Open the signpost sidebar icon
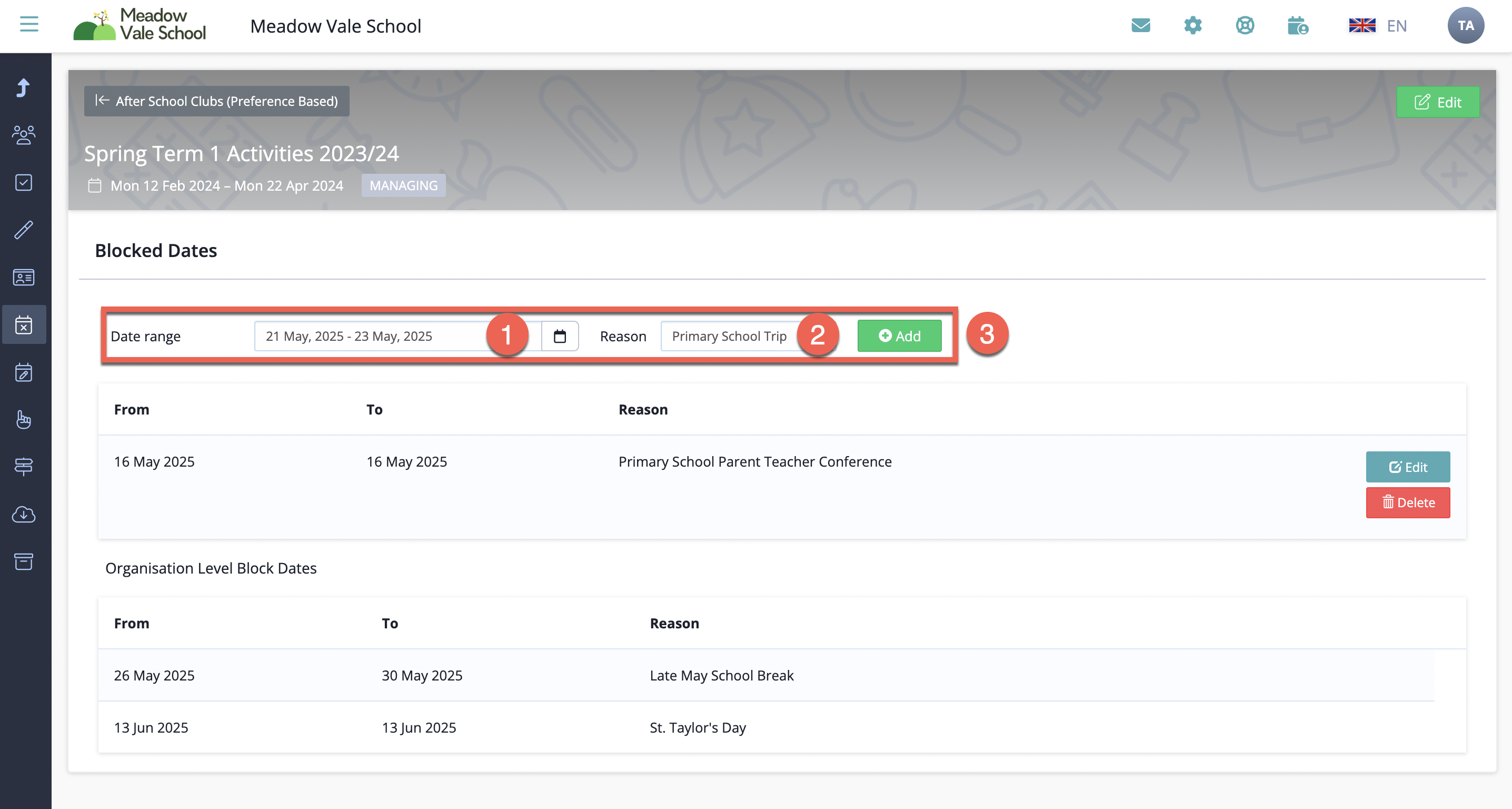Screen dimensions: 1512x809 coord(24,467)
